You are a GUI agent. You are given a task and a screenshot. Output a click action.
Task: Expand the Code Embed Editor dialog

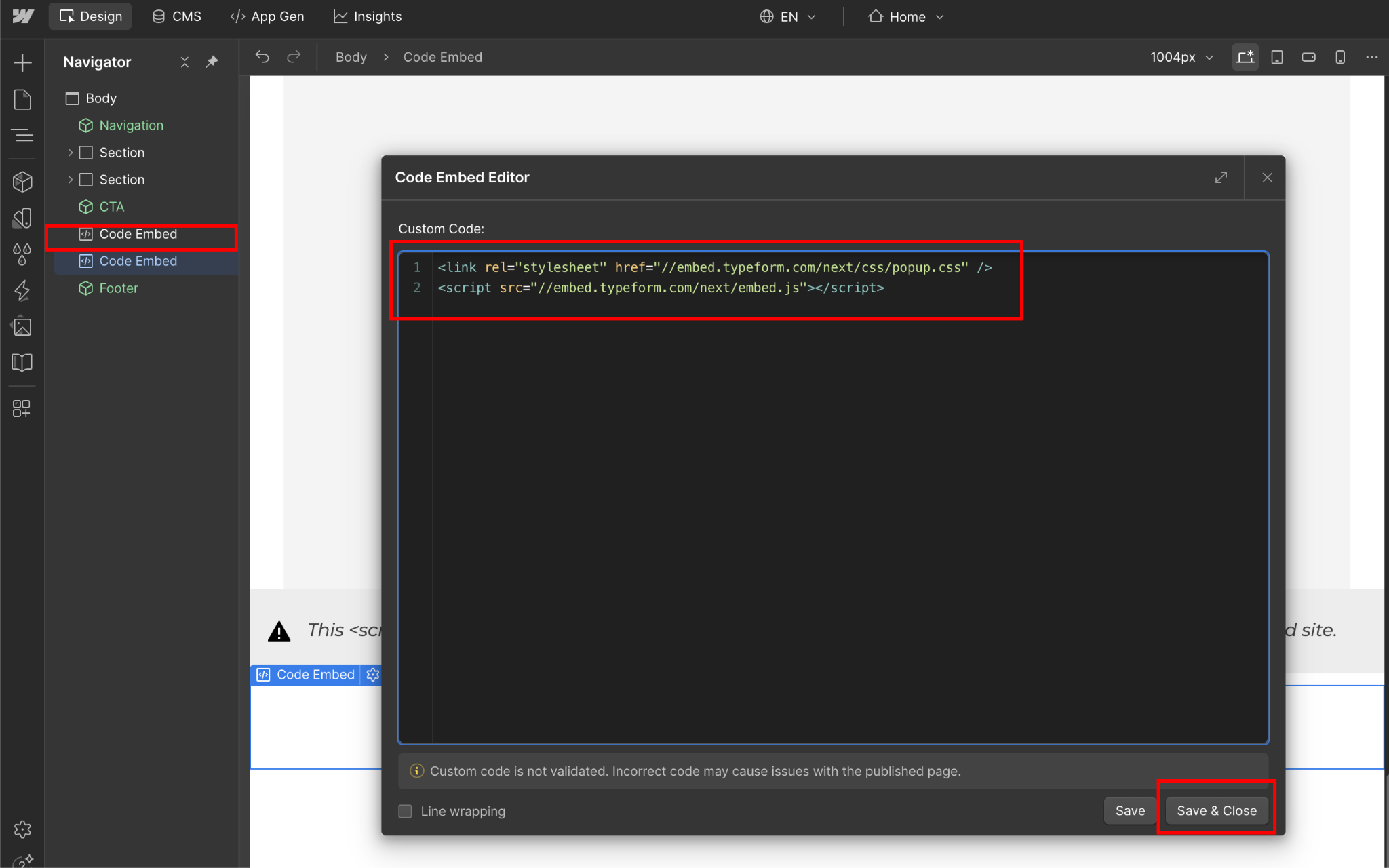pos(1221,178)
